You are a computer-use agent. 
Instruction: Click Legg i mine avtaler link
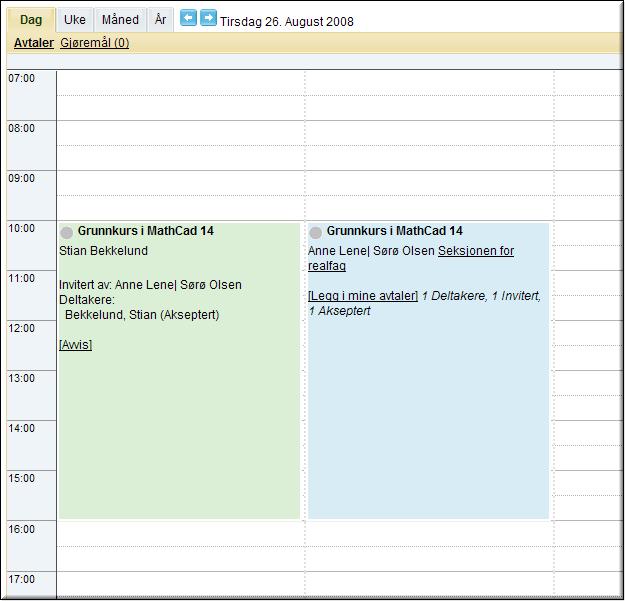coord(363,296)
